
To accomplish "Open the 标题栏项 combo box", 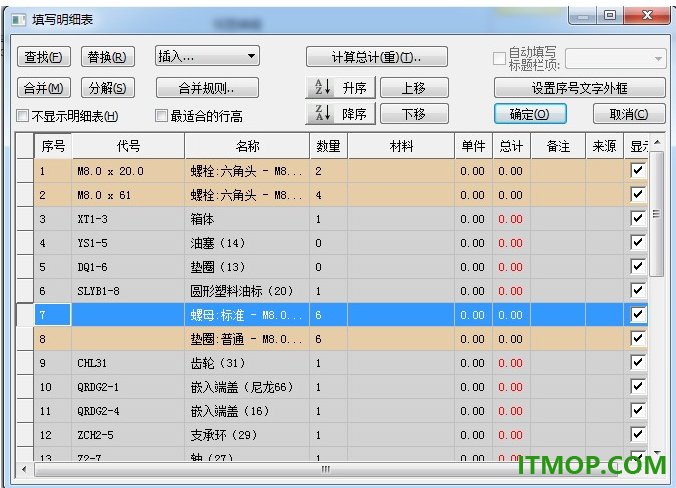I will (615, 58).
